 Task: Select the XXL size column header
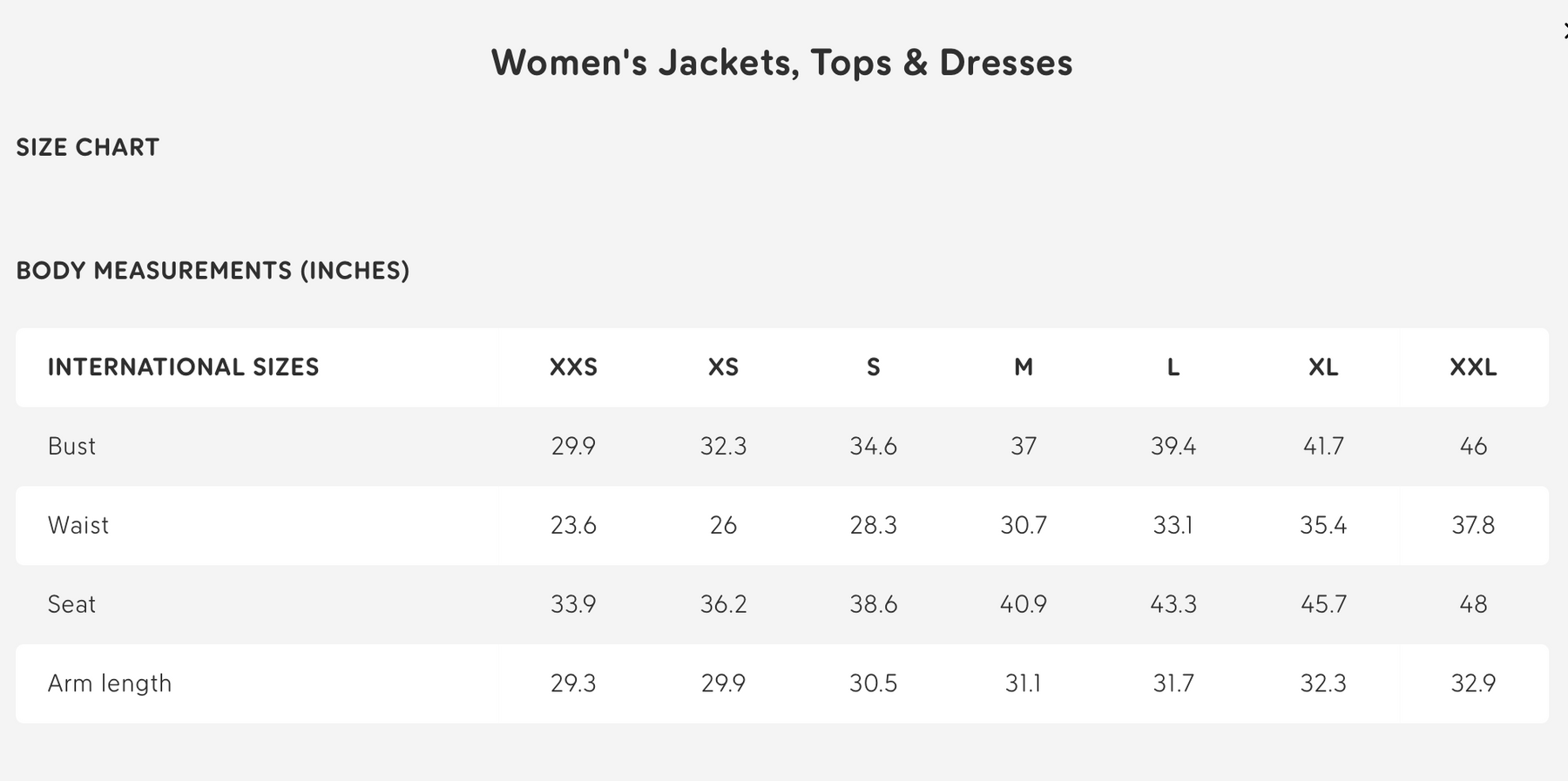click(x=1473, y=367)
